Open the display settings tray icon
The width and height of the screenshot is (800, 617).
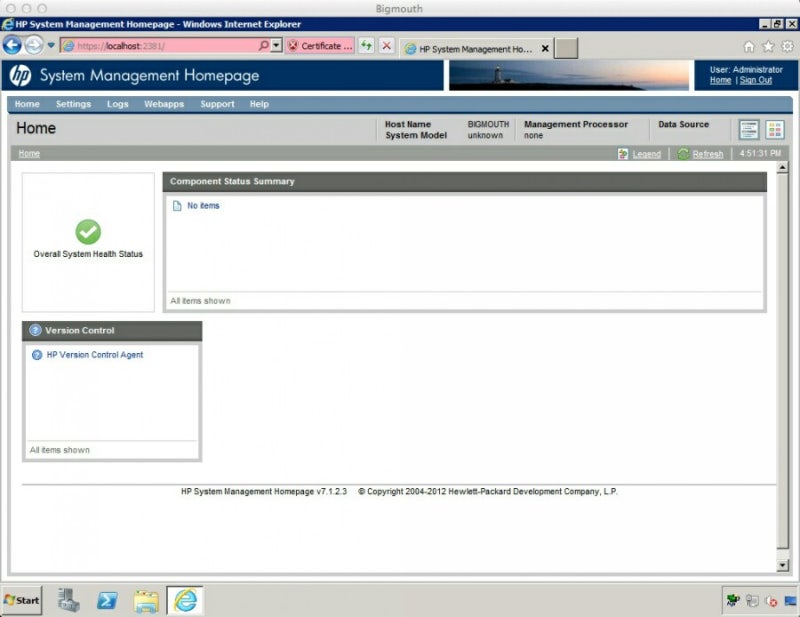[790, 602]
